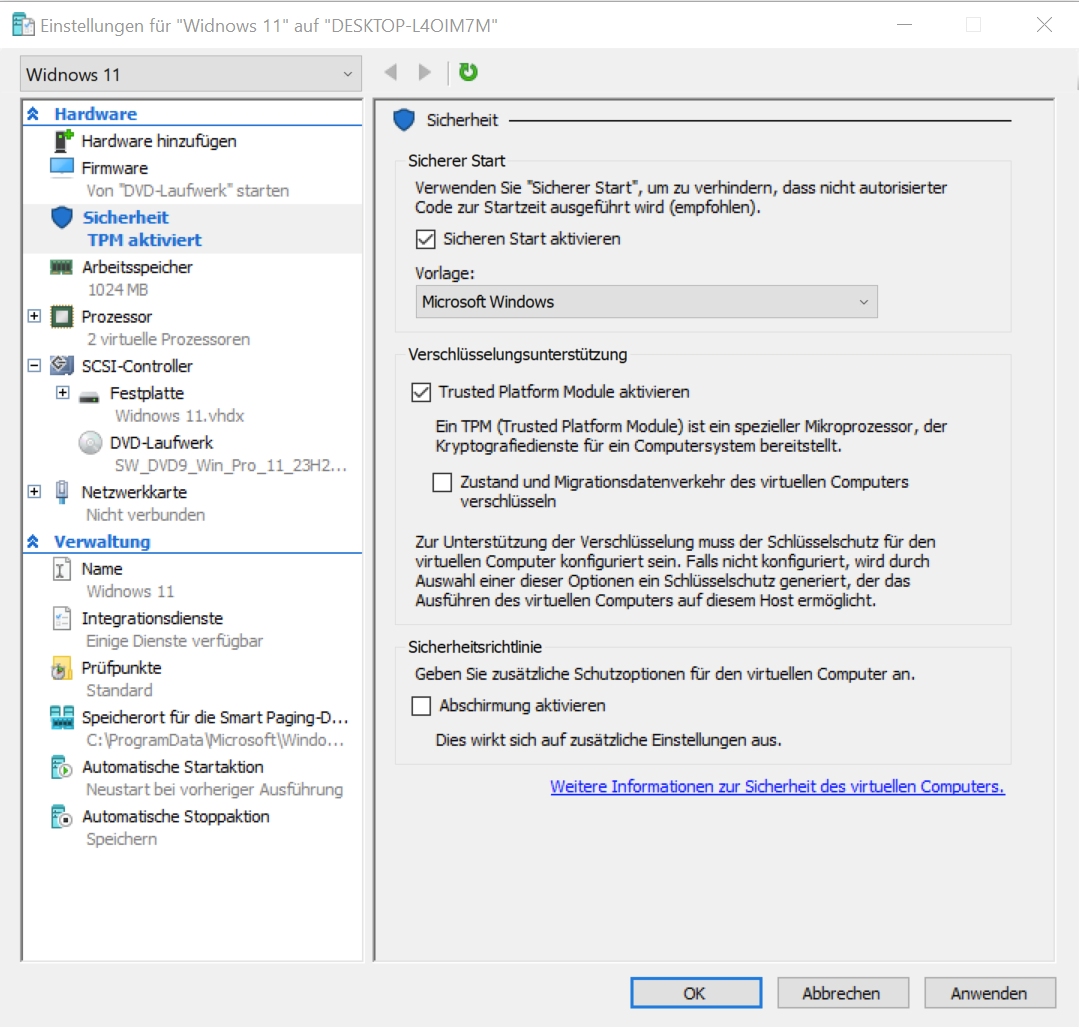1079x1027 pixels.
Task: Click the 'Nicht verbunden' network status text
Action: tap(145, 515)
